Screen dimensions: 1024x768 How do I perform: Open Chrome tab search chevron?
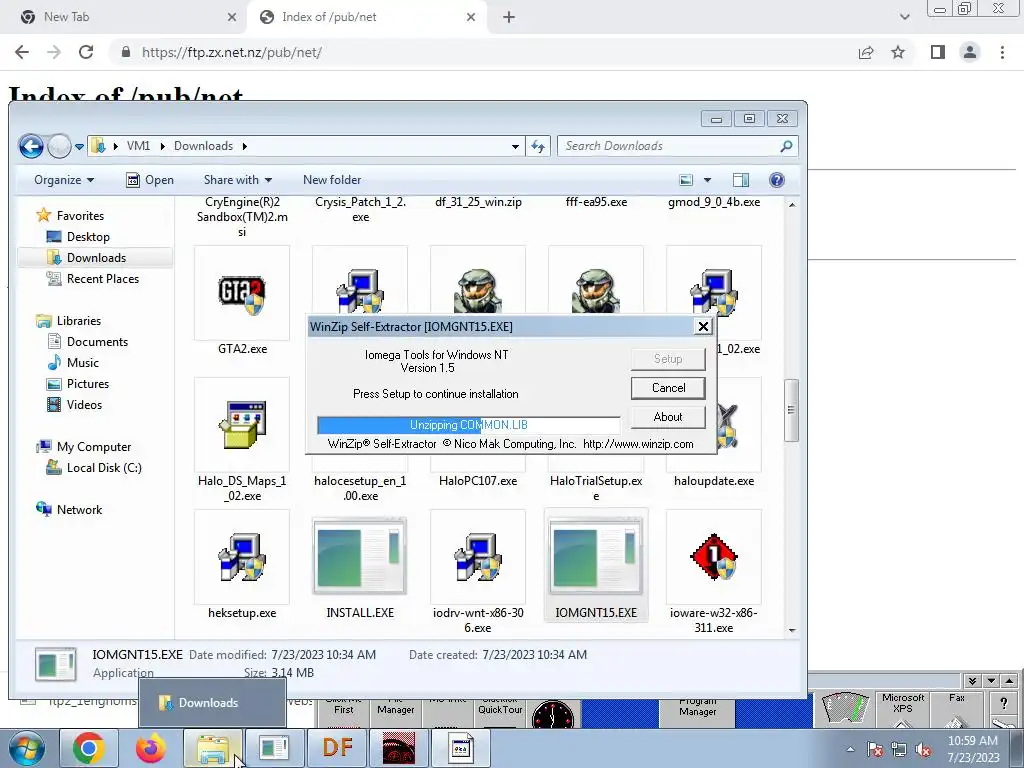[x=904, y=17]
